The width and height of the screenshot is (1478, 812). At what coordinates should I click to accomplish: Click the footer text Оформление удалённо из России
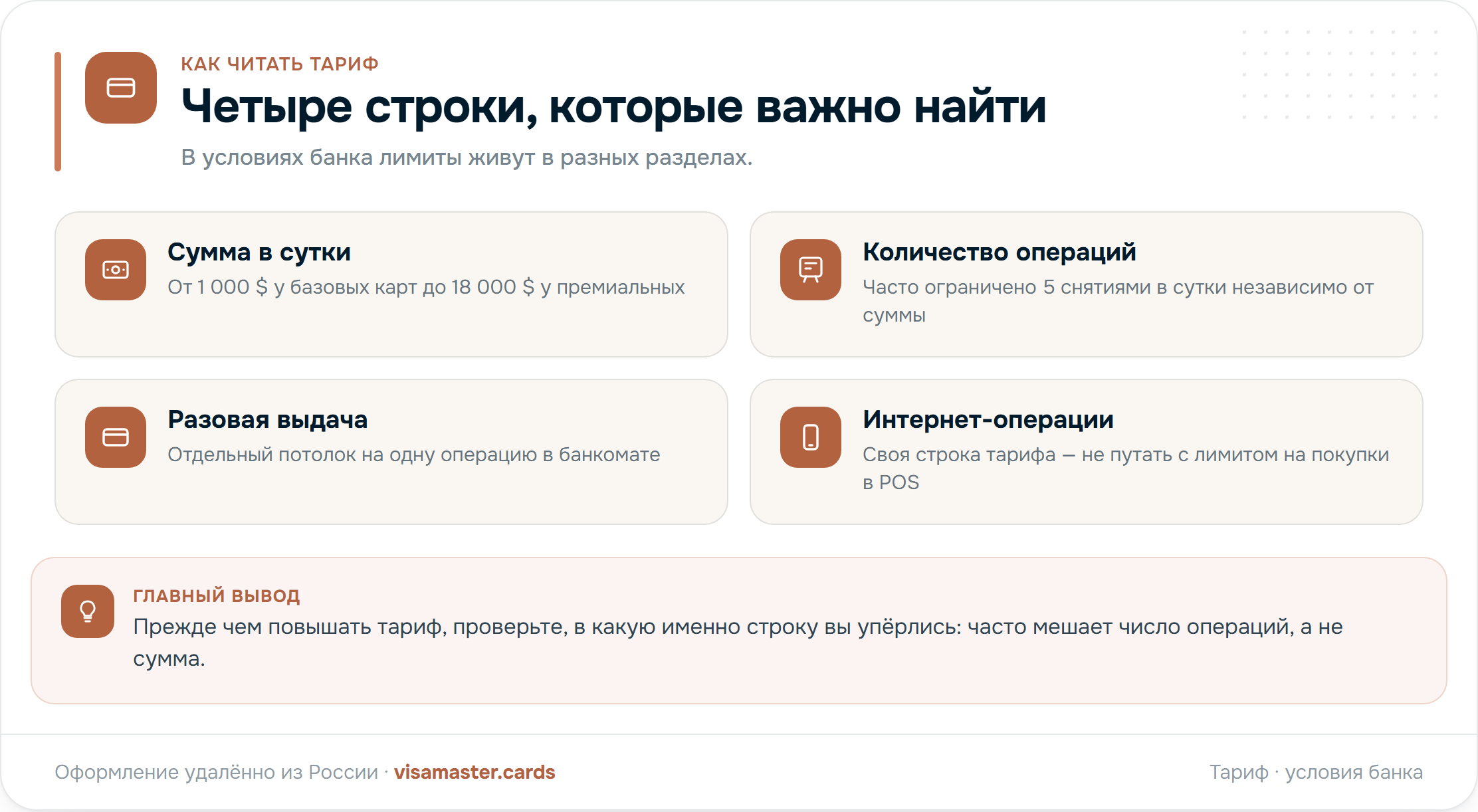(x=216, y=772)
